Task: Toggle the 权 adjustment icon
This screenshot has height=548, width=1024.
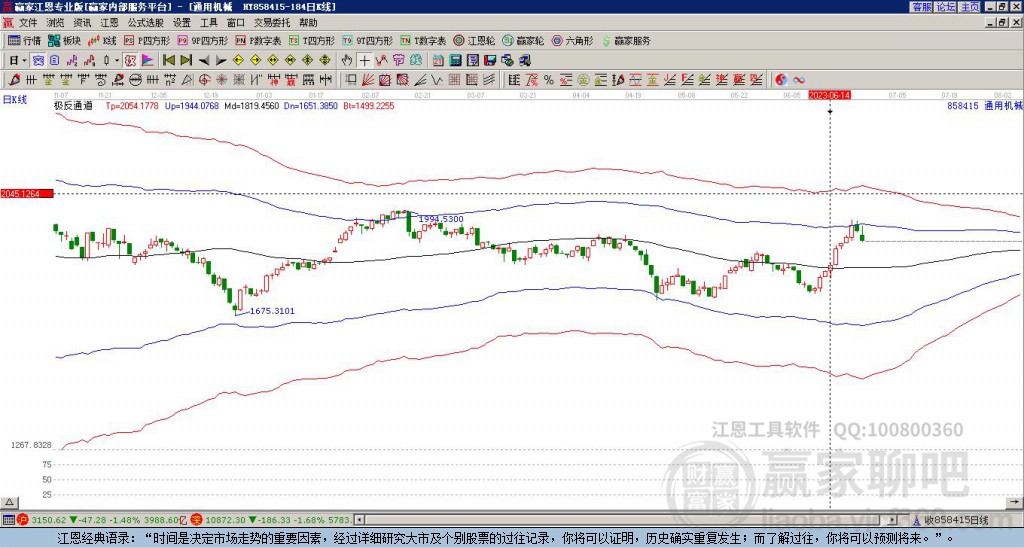Action: [130, 61]
